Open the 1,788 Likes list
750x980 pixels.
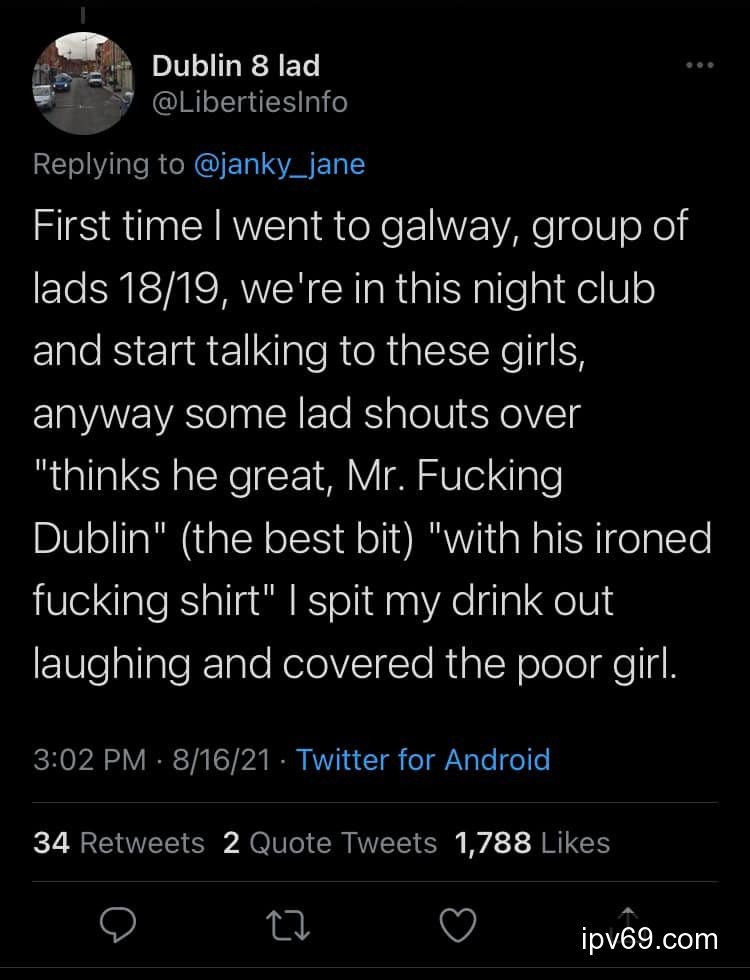532,842
